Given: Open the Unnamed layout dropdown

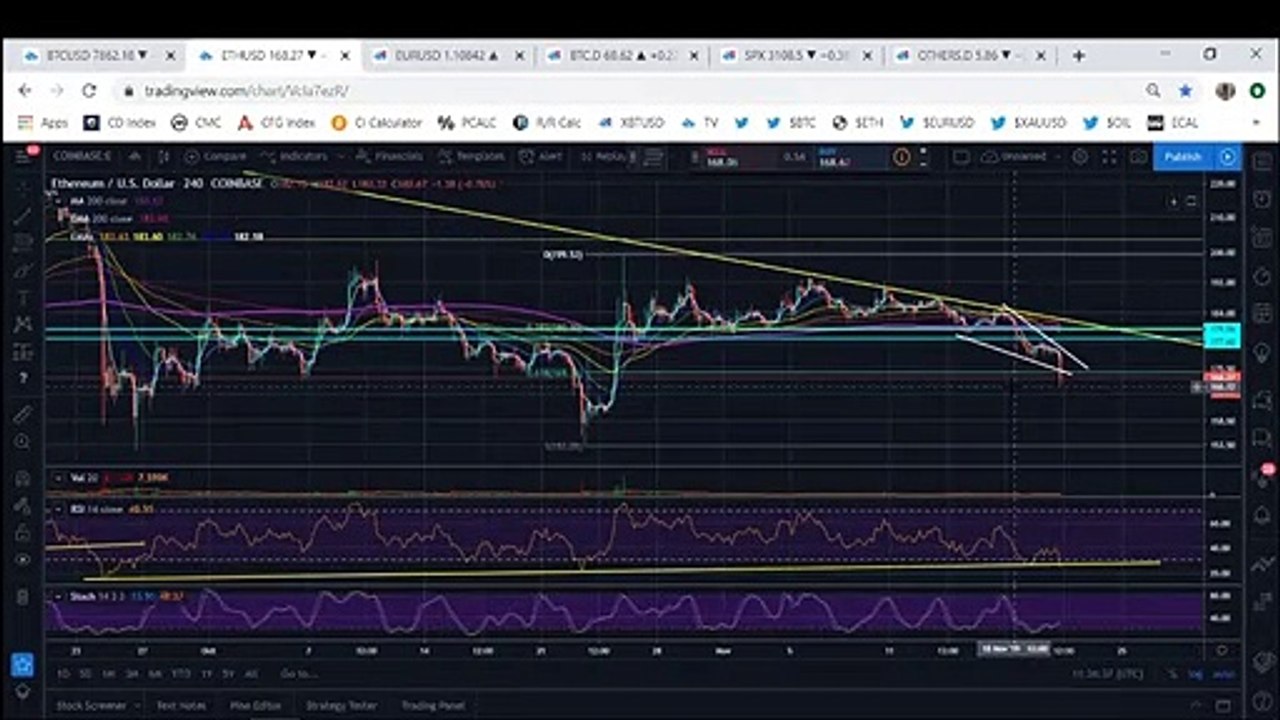Looking at the screenshot, I should pyautogui.click(x=1020, y=157).
